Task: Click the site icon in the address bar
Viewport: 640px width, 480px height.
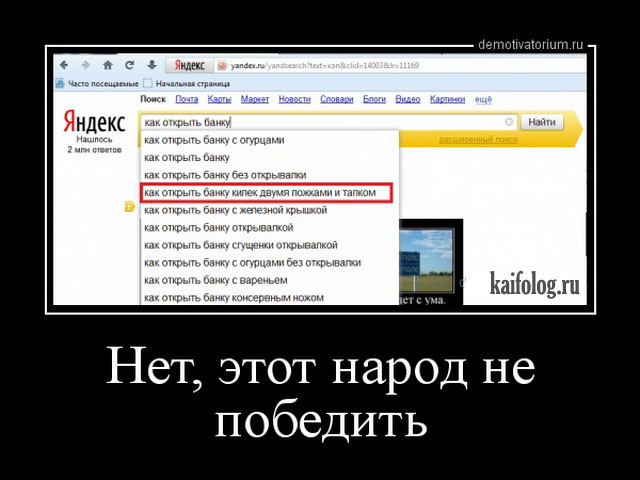Action: [222, 65]
